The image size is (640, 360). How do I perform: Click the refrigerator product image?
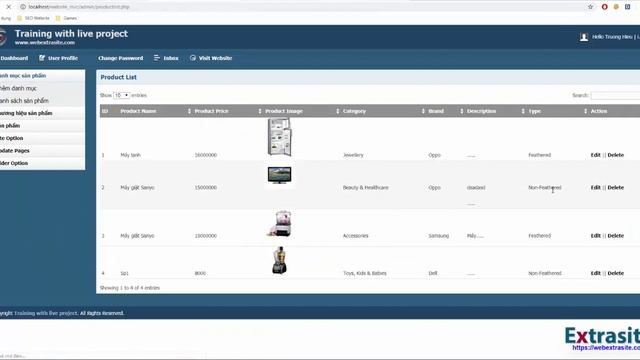tap(280, 137)
